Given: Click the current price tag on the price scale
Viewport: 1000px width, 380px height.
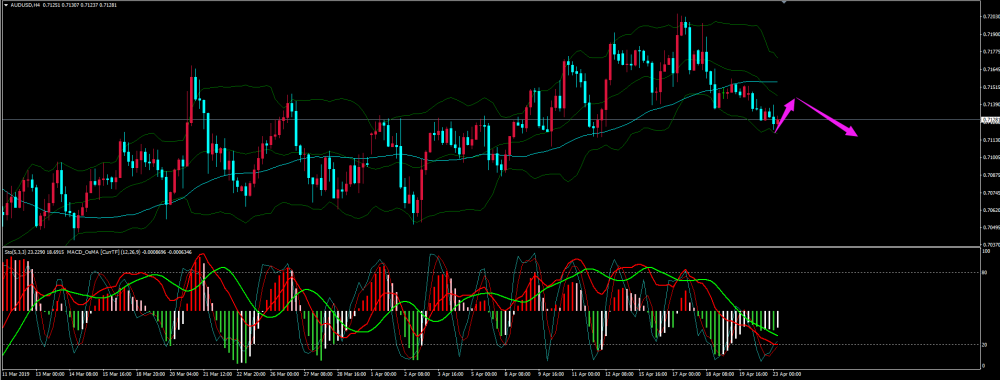Looking at the screenshot, I should click(x=990, y=119).
